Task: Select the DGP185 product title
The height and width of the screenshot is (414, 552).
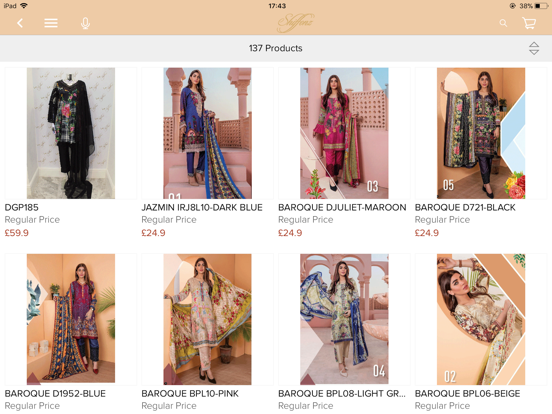Action: [21, 208]
